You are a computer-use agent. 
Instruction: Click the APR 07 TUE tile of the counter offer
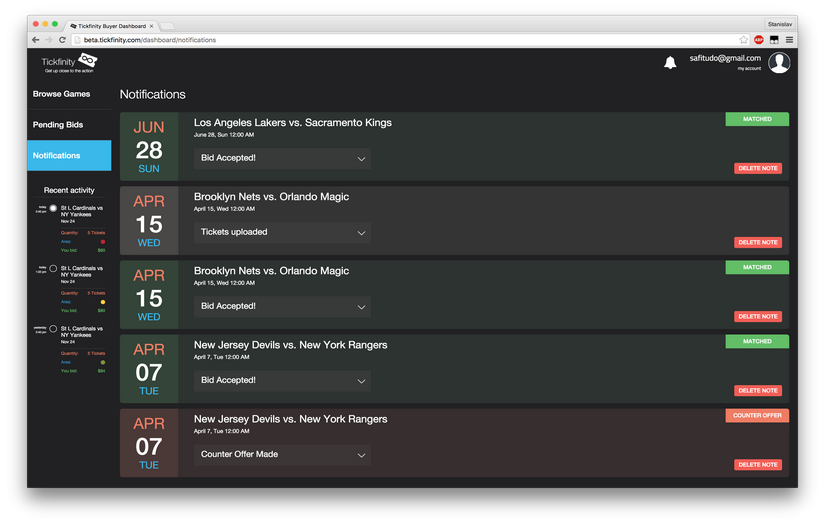click(149, 443)
